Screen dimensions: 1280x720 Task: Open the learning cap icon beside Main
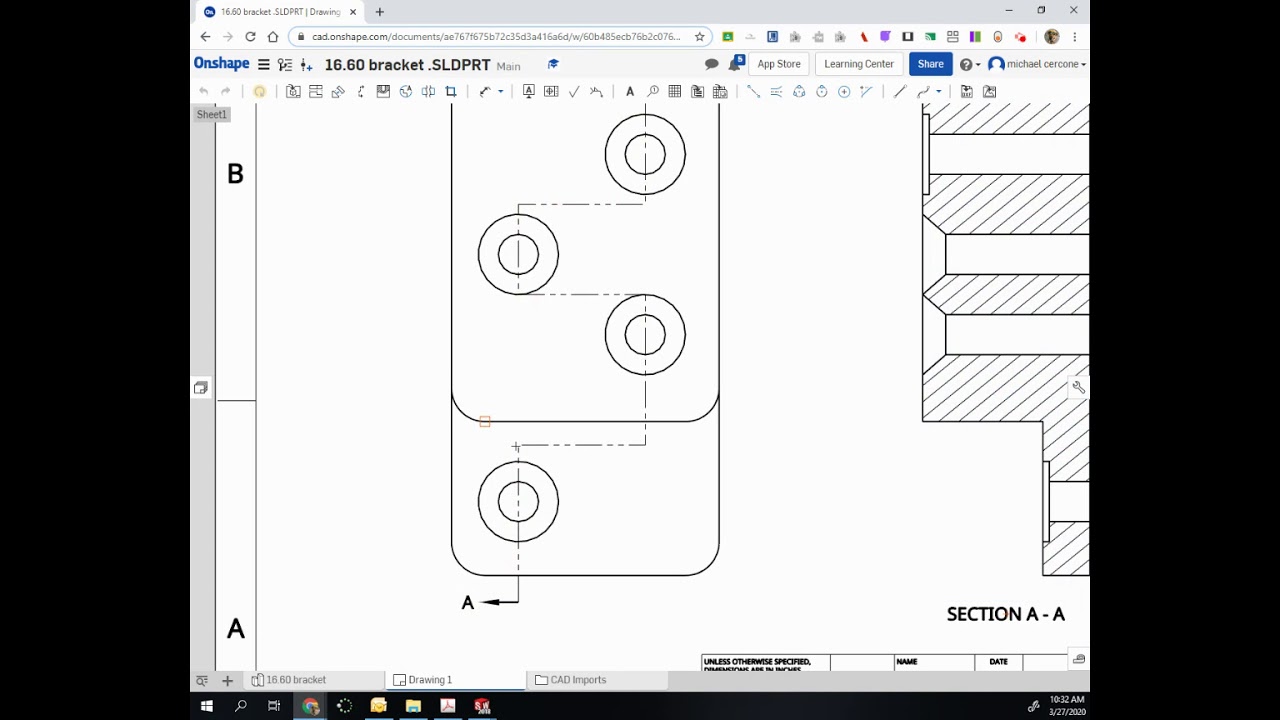pyautogui.click(x=553, y=64)
